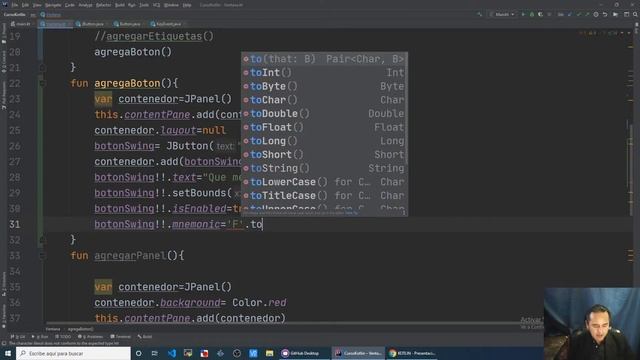Click the Debug bug icon
The image size is (640, 360).
tap(532, 14)
